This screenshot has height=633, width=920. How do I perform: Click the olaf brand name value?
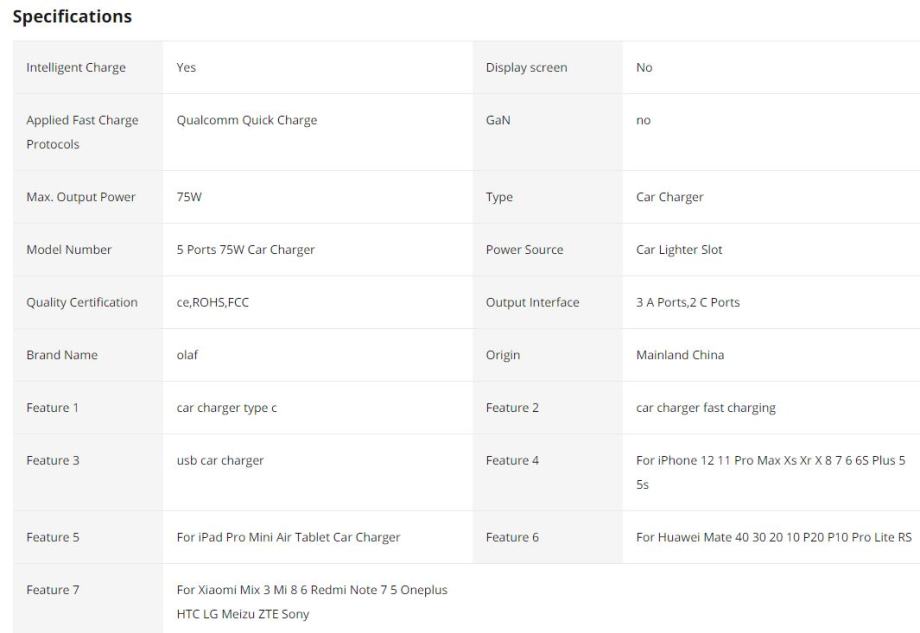[187, 355]
